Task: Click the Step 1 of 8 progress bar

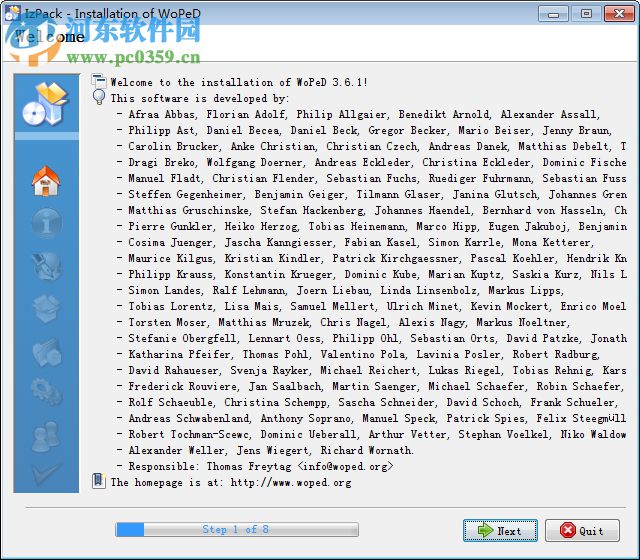Action: [x=237, y=529]
